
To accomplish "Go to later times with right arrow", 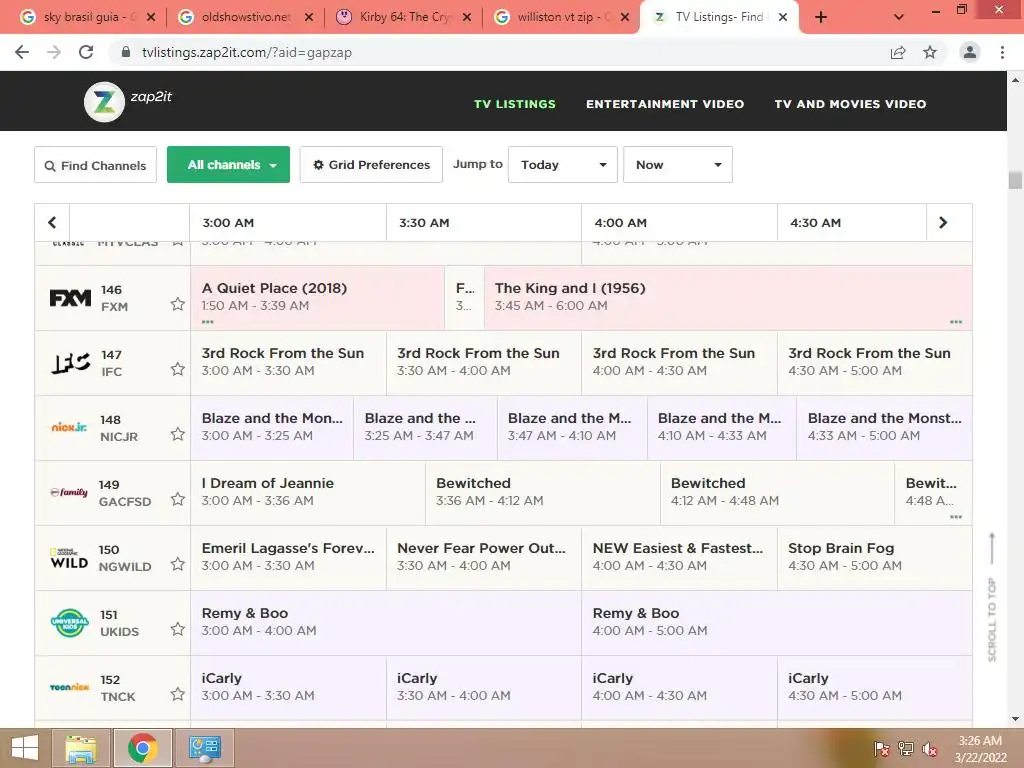I will (943, 223).
